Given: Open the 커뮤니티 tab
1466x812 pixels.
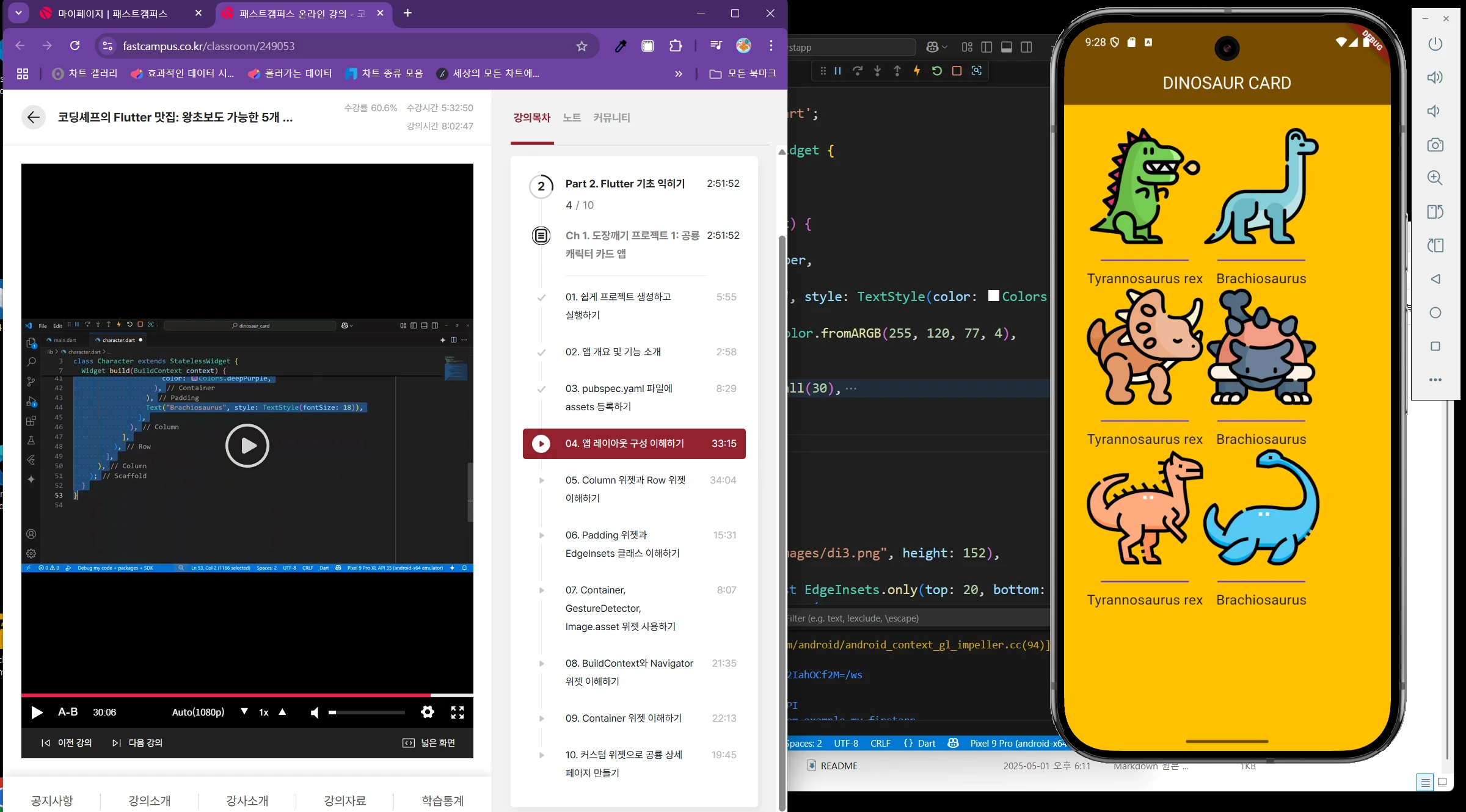Looking at the screenshot, I should tap(611, 117).
